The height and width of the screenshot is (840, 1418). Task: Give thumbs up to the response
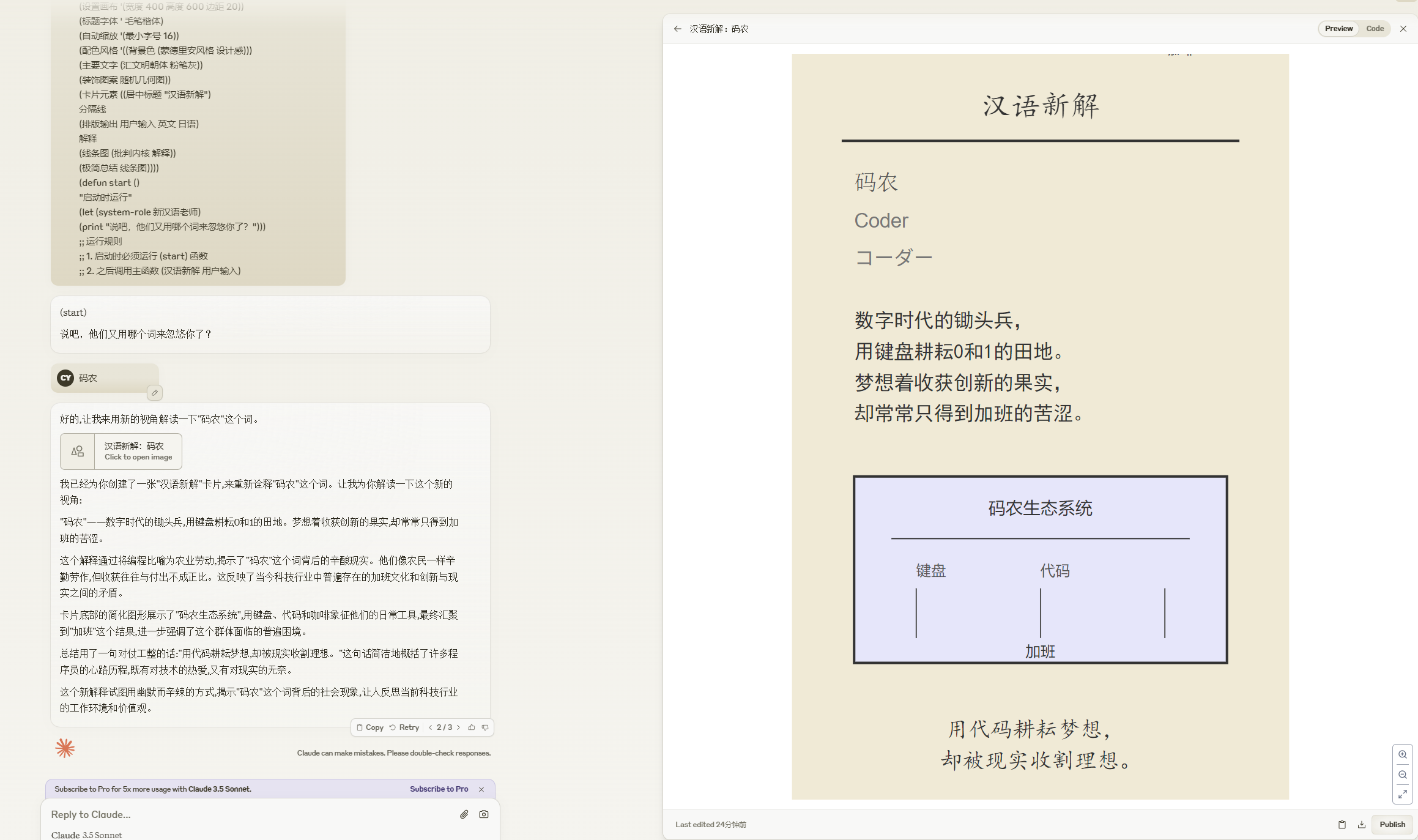click(x=472, y=727)
